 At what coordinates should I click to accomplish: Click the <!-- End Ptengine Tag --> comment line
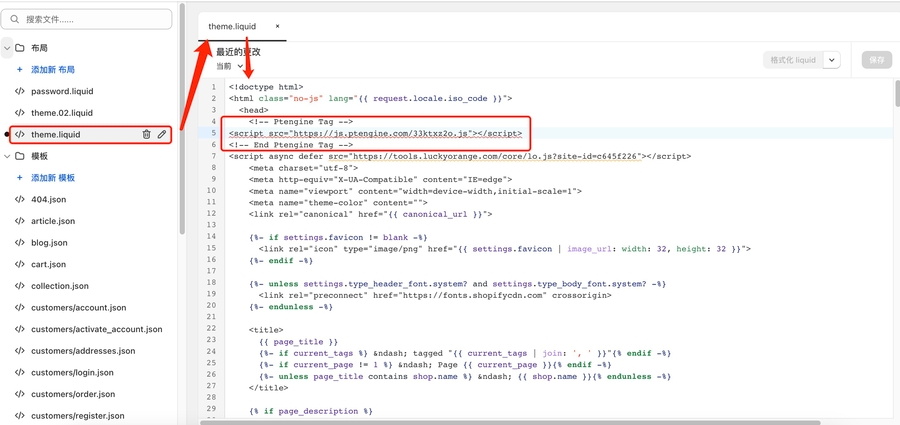289,145
